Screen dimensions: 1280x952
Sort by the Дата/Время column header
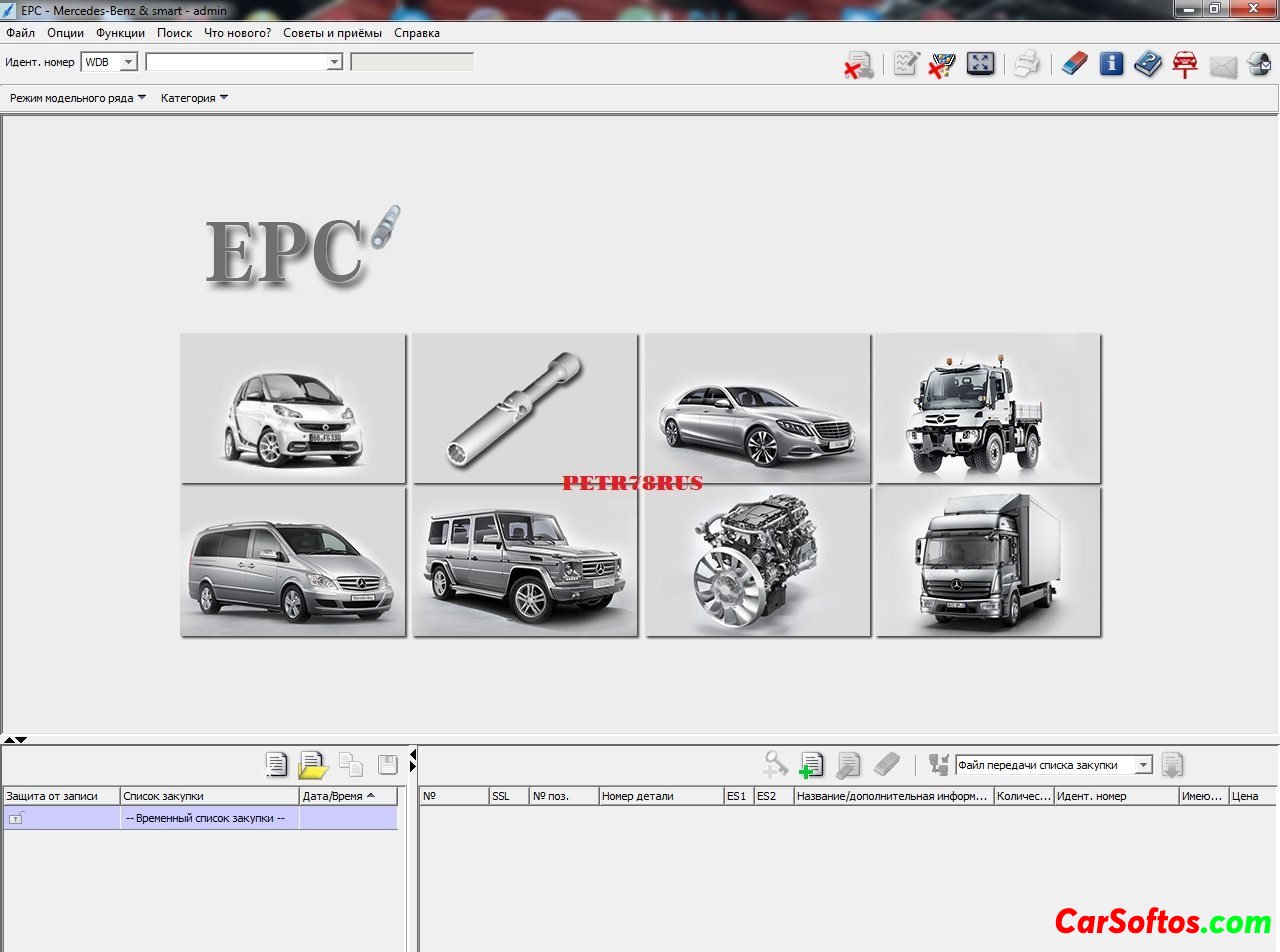tap(338, 796)
